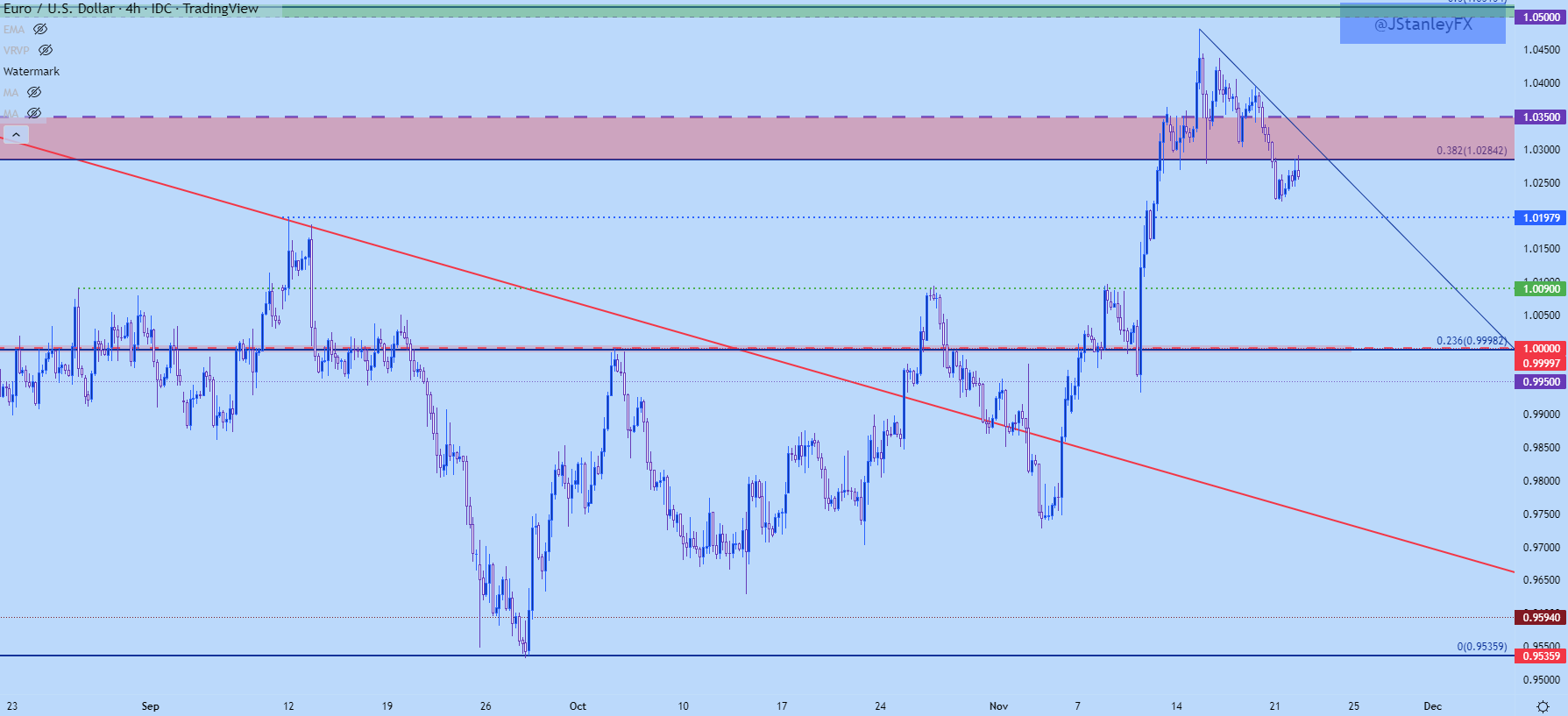This screenshot has height=716, width=1568.
Task: Click the VRVP indicator label
Action: (x=17, y=50)
